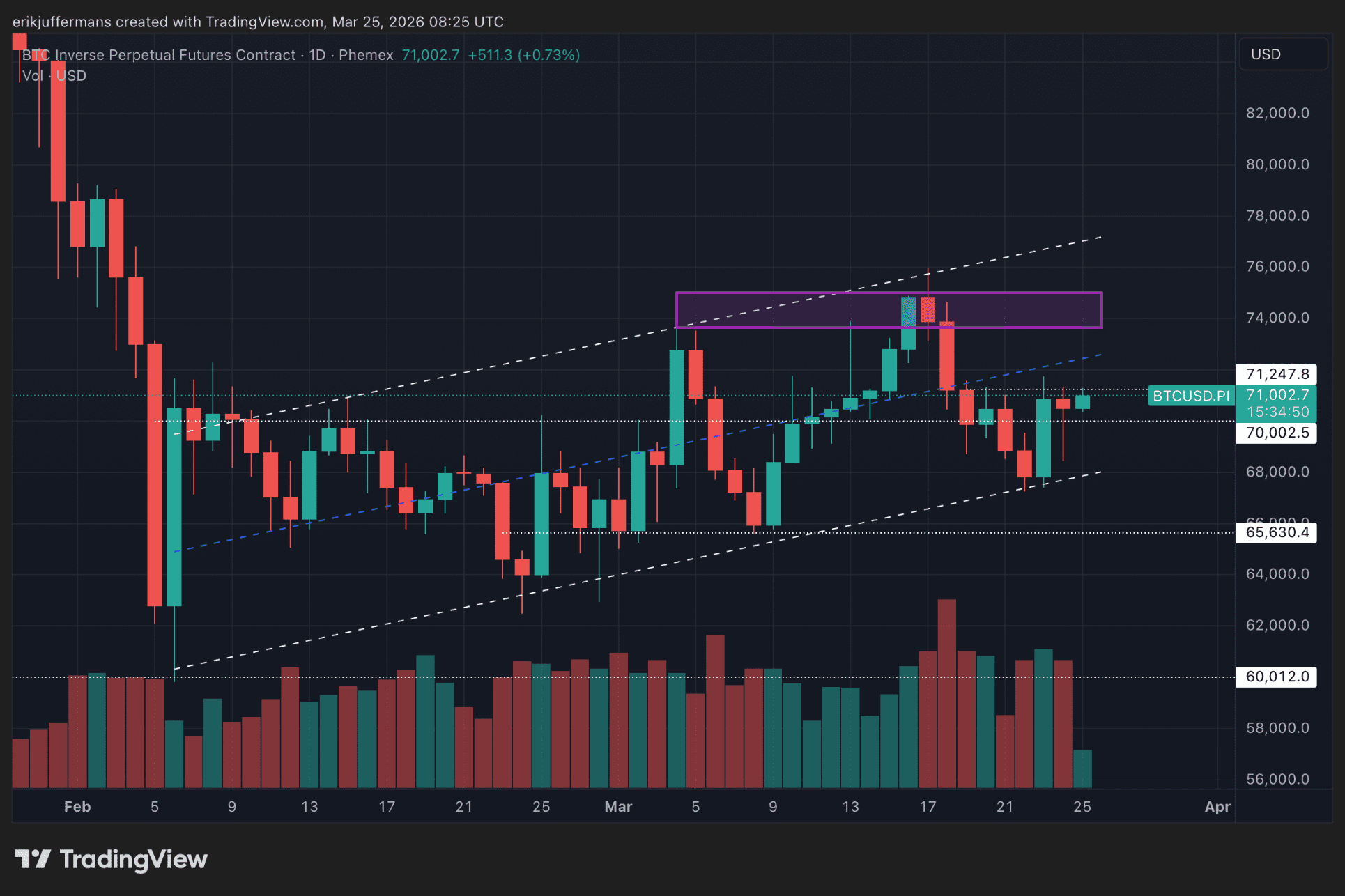This screenshot has width=1345, height=896.
Task: Click the BTCUSD.PI price label tag
Action: tap(1190, 396)
